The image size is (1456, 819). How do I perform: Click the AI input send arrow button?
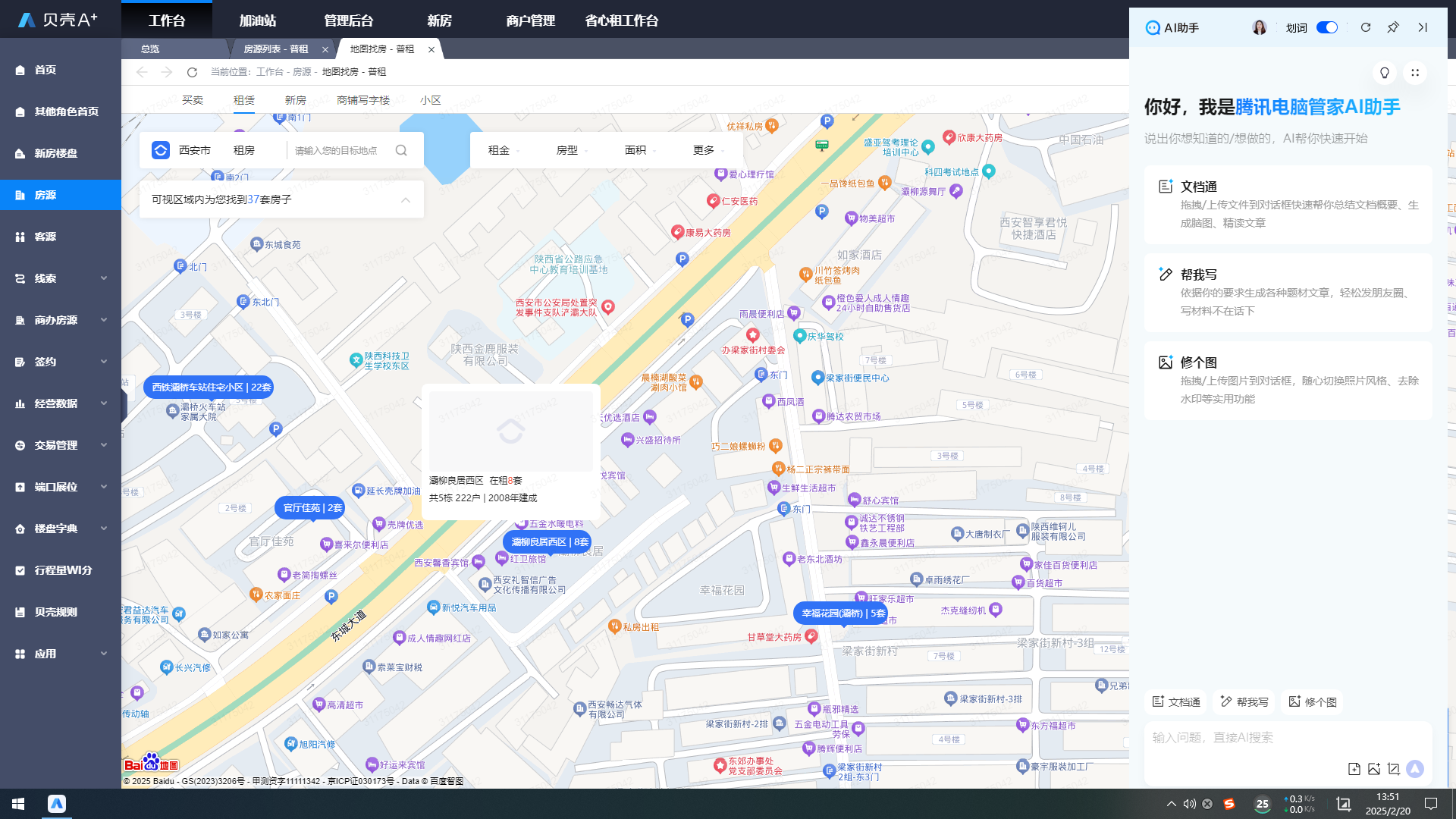click(x=1415, y=769)
